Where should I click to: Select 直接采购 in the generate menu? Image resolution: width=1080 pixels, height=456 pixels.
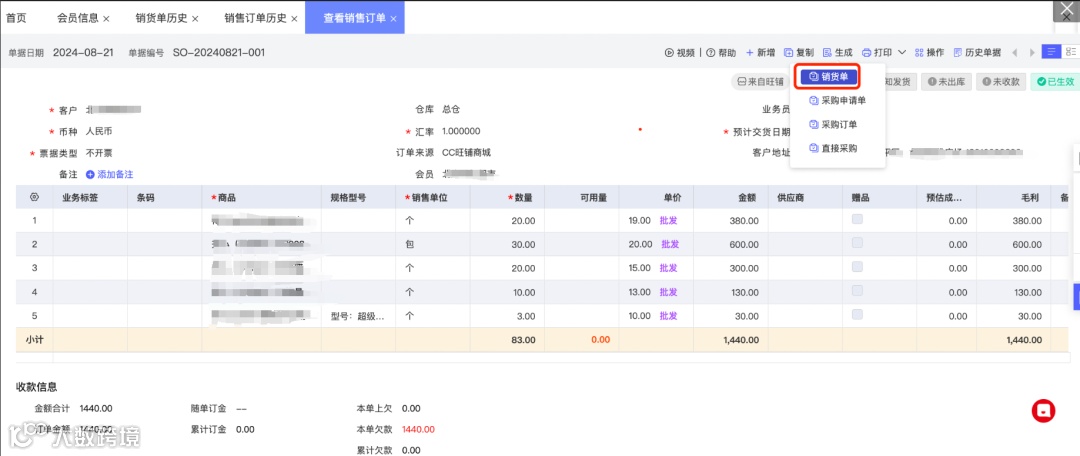click(833, 148)
